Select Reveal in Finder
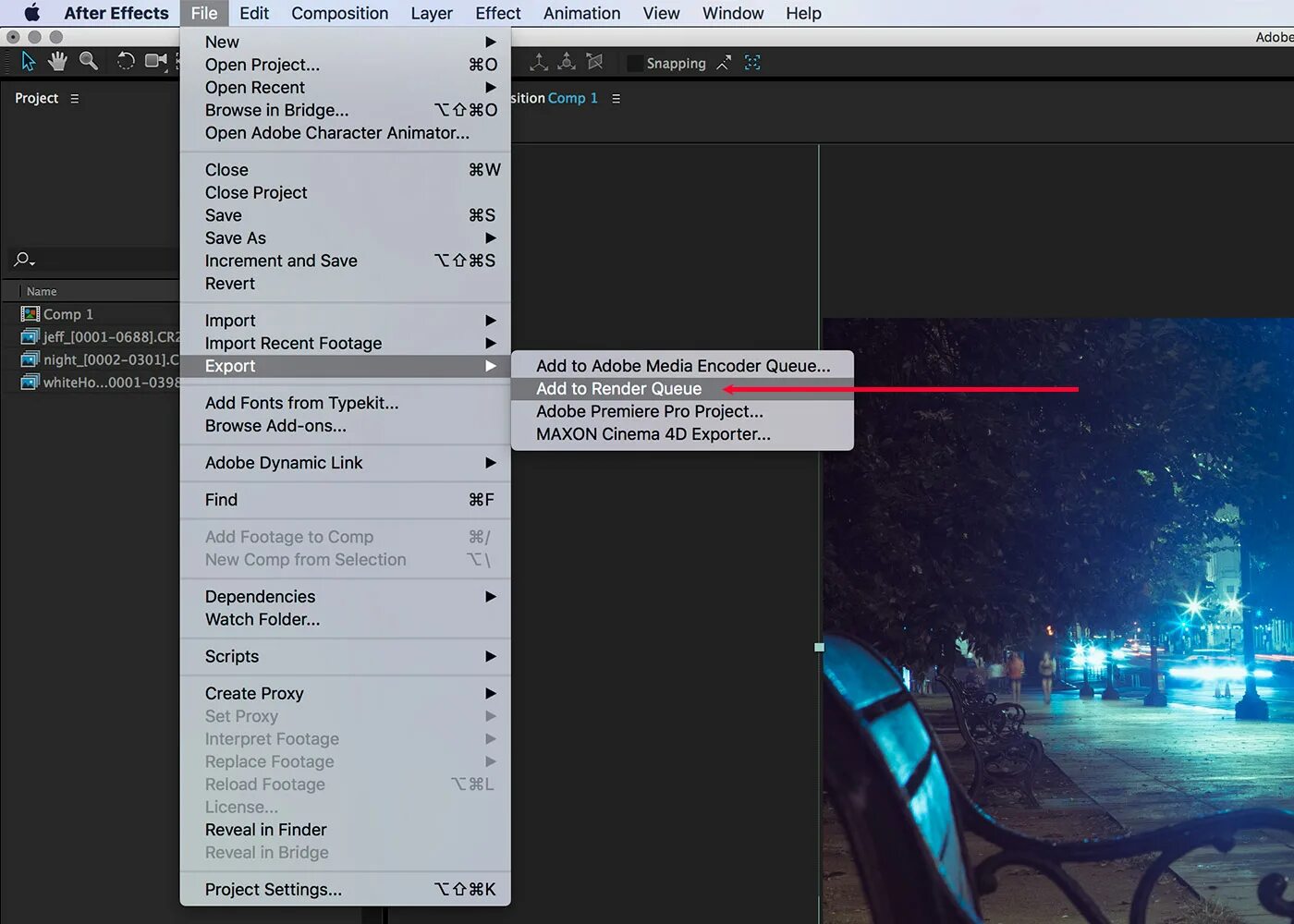The height and width of the screenshot is (924, 1294). point(346,830)
